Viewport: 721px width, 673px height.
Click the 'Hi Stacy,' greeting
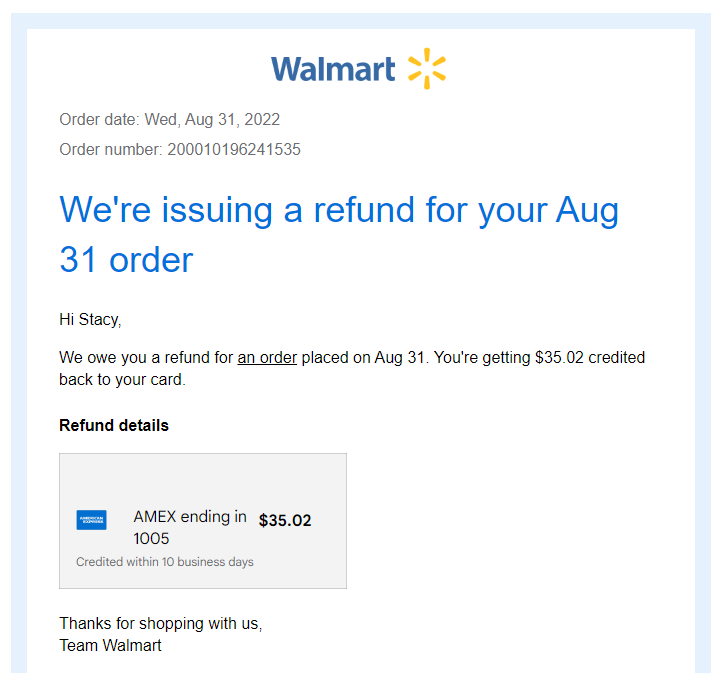(x=90, y=319)
